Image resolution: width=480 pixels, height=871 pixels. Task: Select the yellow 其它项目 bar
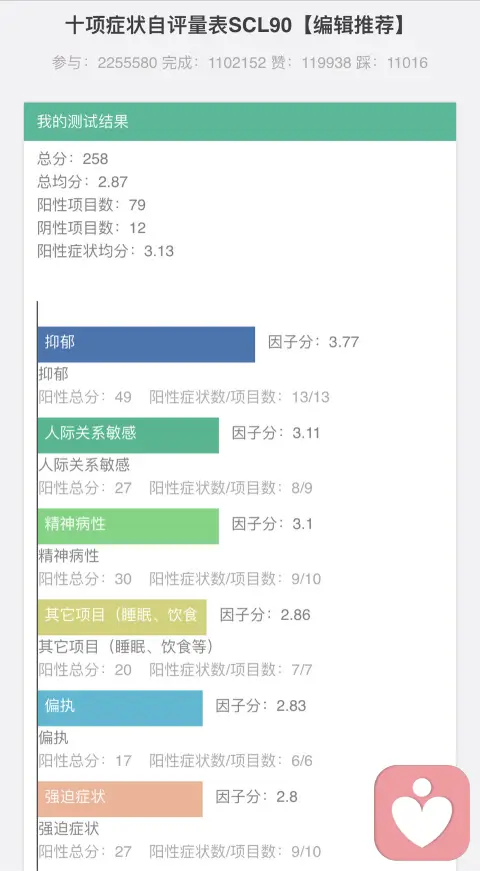[x=122, y=617]
